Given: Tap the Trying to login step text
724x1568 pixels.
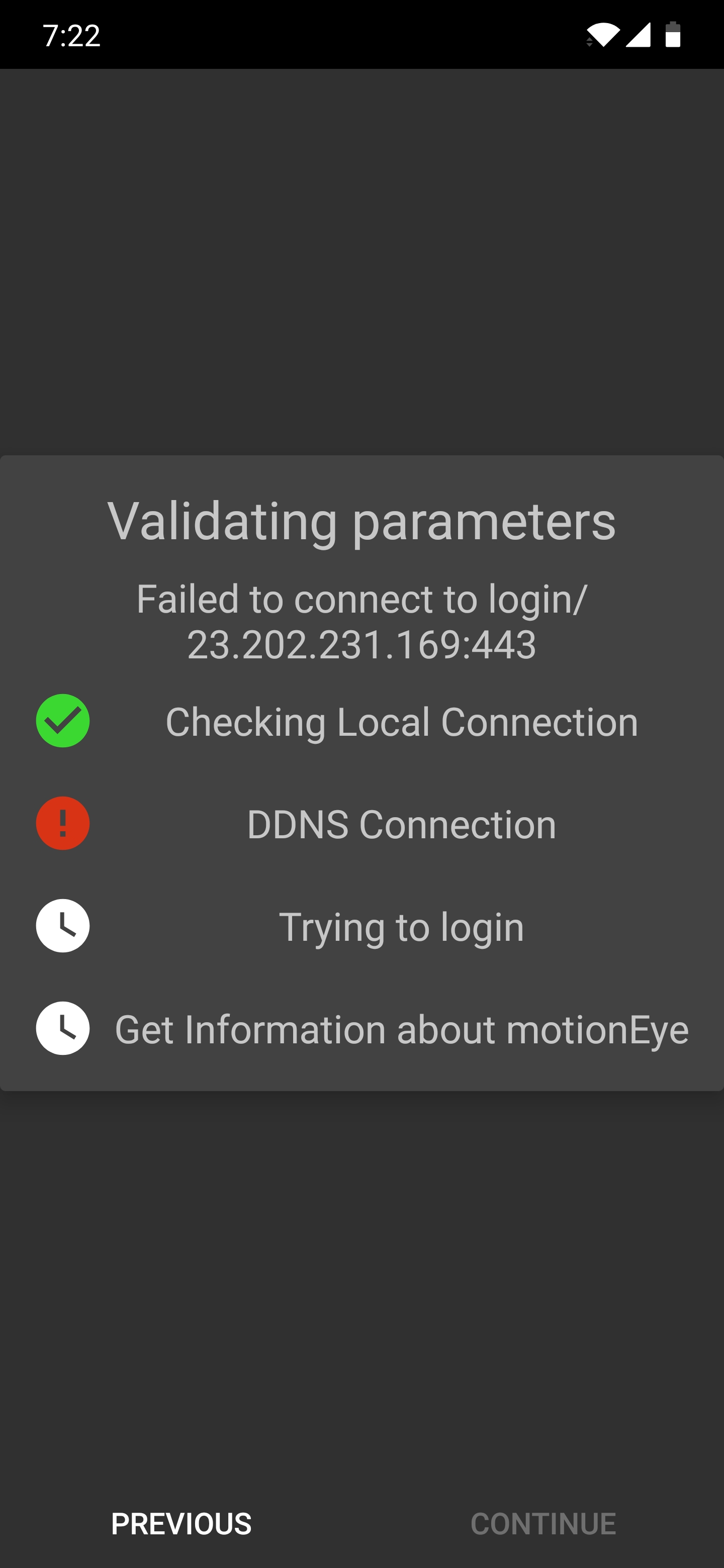Looking at the screenshot, I should 403,926.
